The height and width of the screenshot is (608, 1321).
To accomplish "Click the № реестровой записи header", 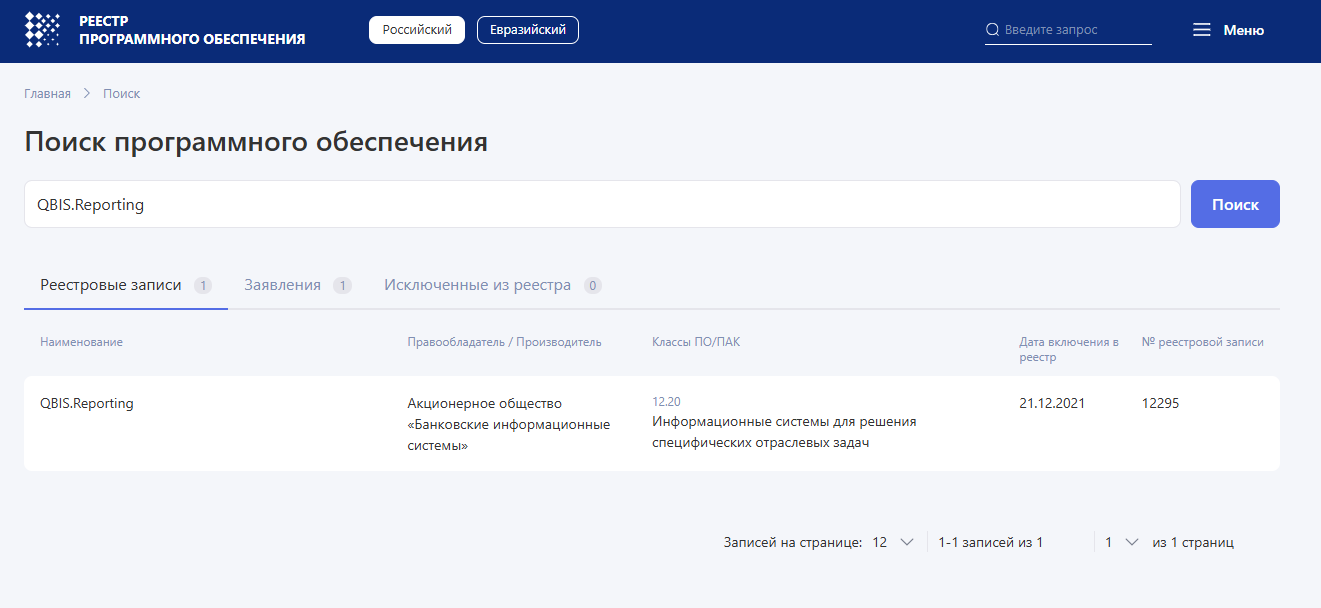I will click(1203, 342).
